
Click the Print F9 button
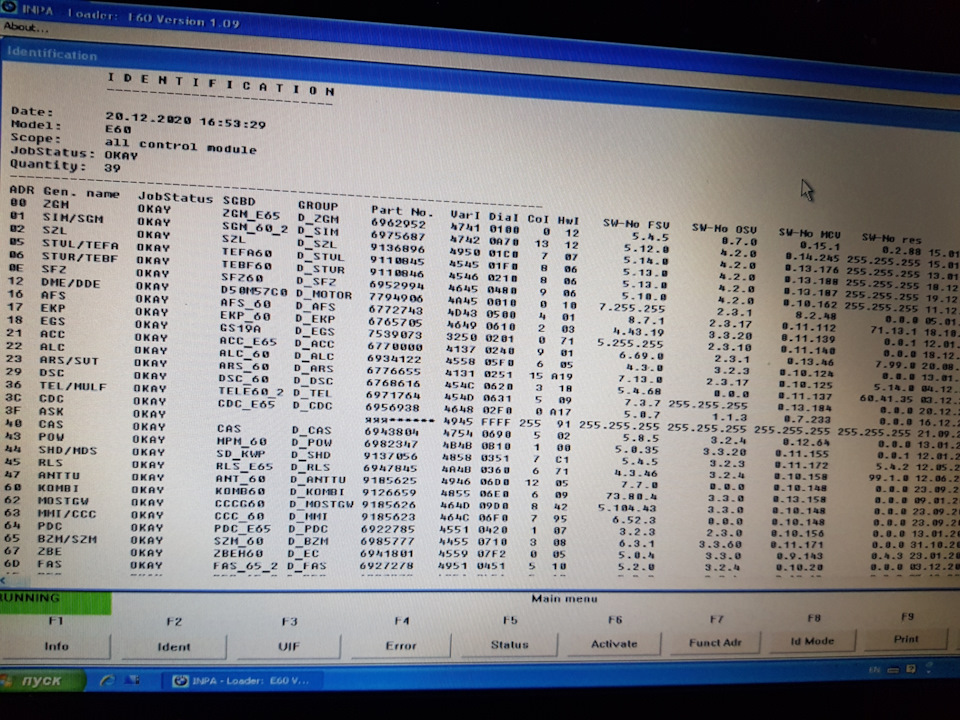point(906,639)
